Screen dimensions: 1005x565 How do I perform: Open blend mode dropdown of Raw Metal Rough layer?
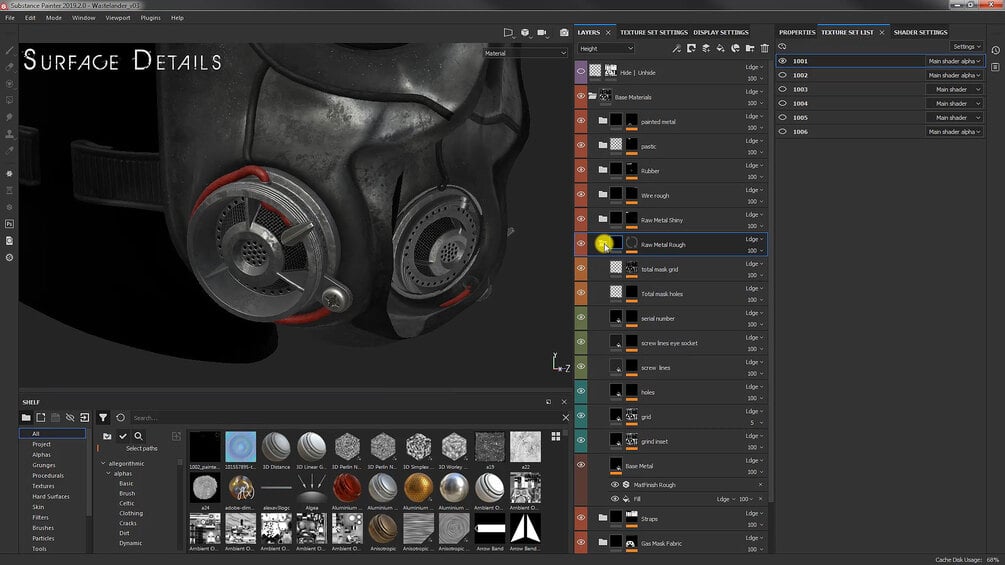[x=754, y=239]
